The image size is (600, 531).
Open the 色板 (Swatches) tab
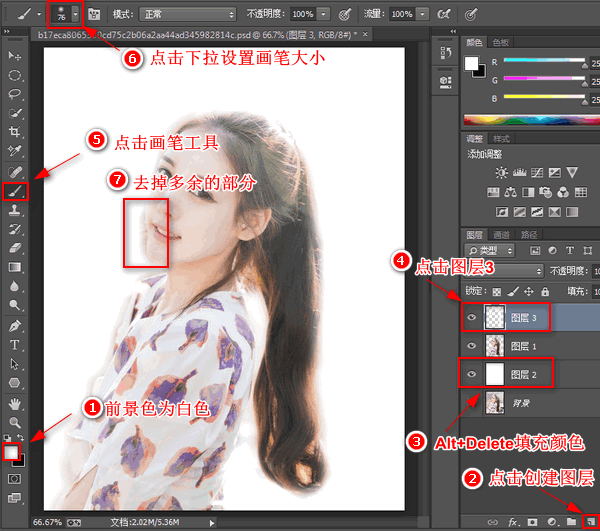pyautogui.click(x=502, y=42)
